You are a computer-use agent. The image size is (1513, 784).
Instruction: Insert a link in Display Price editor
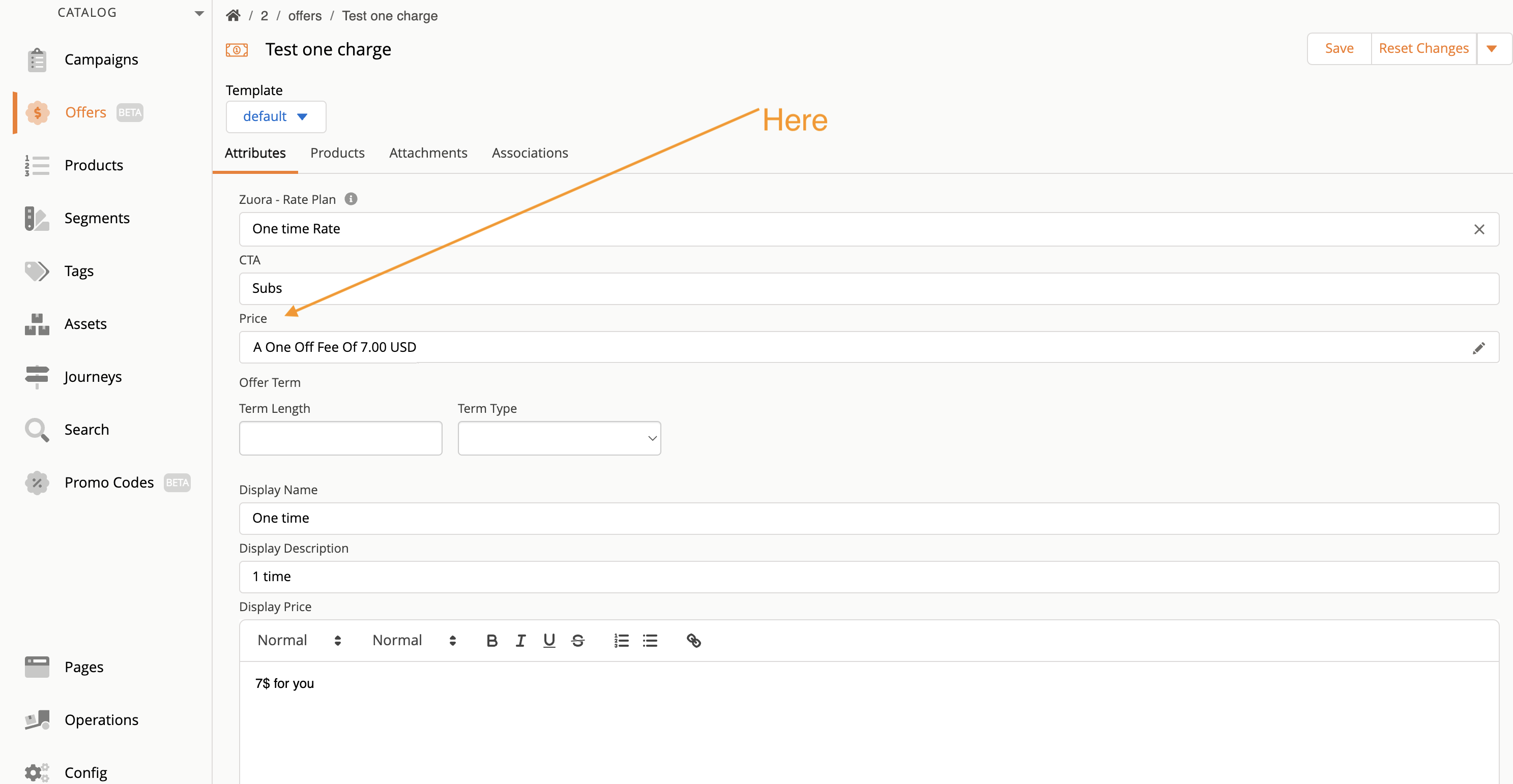tap(693, 640)
